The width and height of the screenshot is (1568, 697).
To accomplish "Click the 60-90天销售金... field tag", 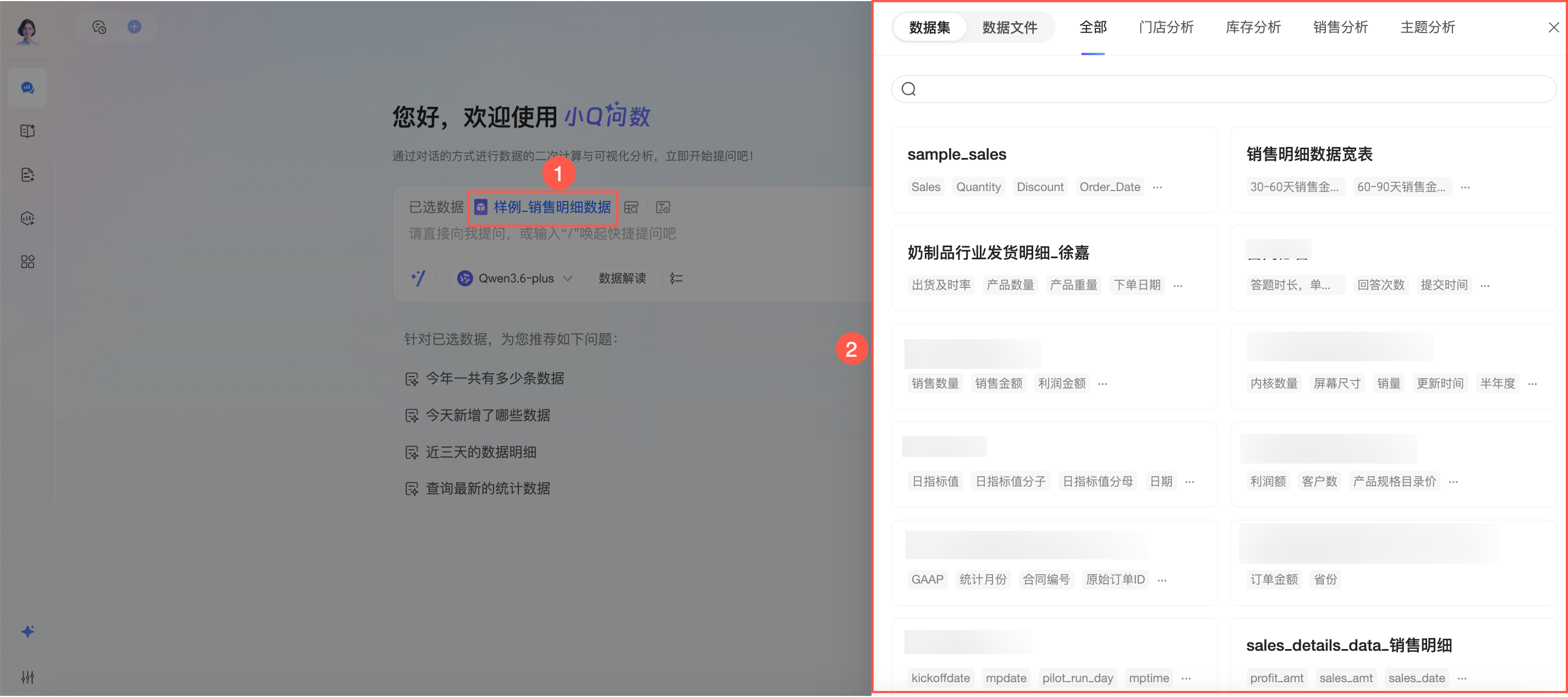I will click(1401, 188).
